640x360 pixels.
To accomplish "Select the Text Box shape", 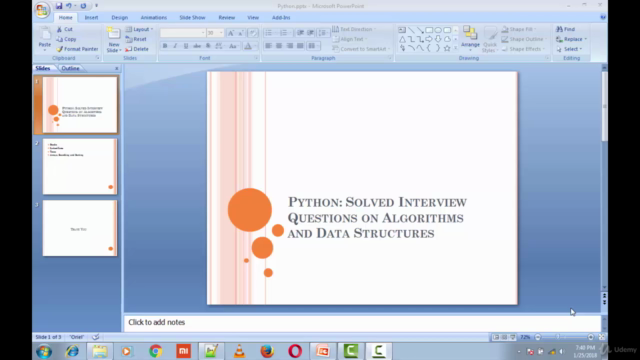I will (402, 30).
